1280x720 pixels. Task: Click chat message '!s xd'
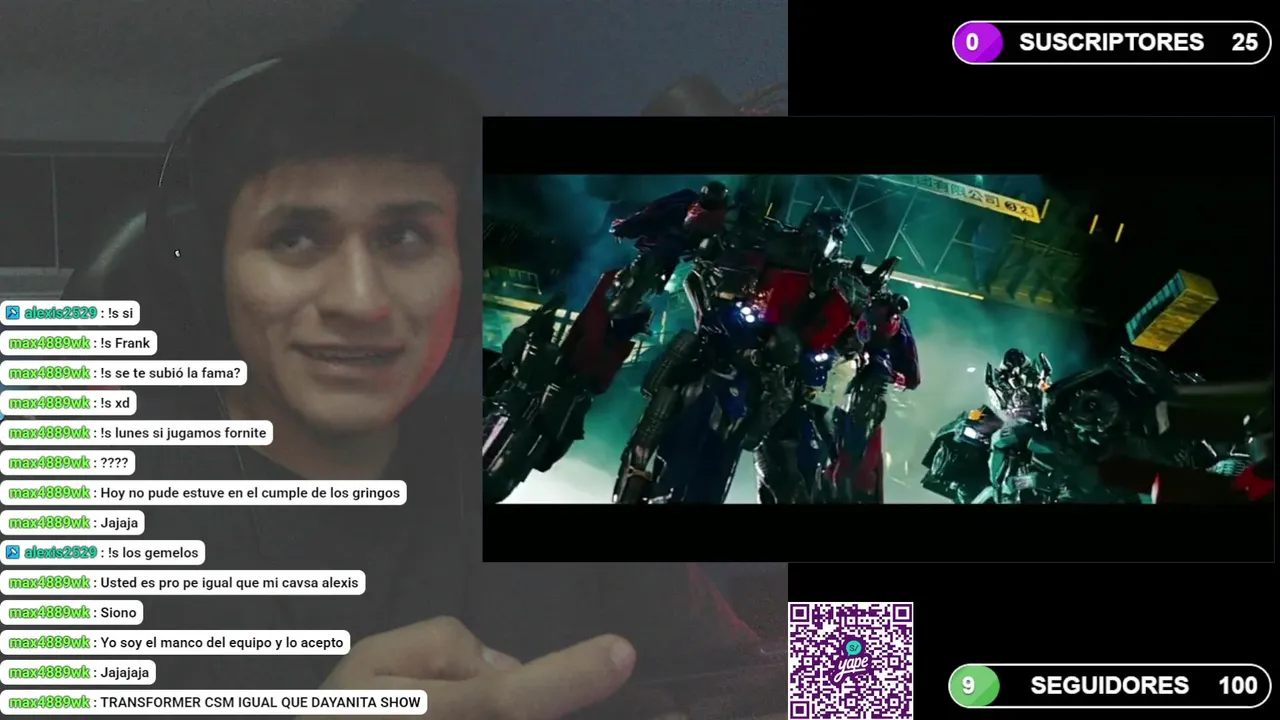tap(69, 403)
